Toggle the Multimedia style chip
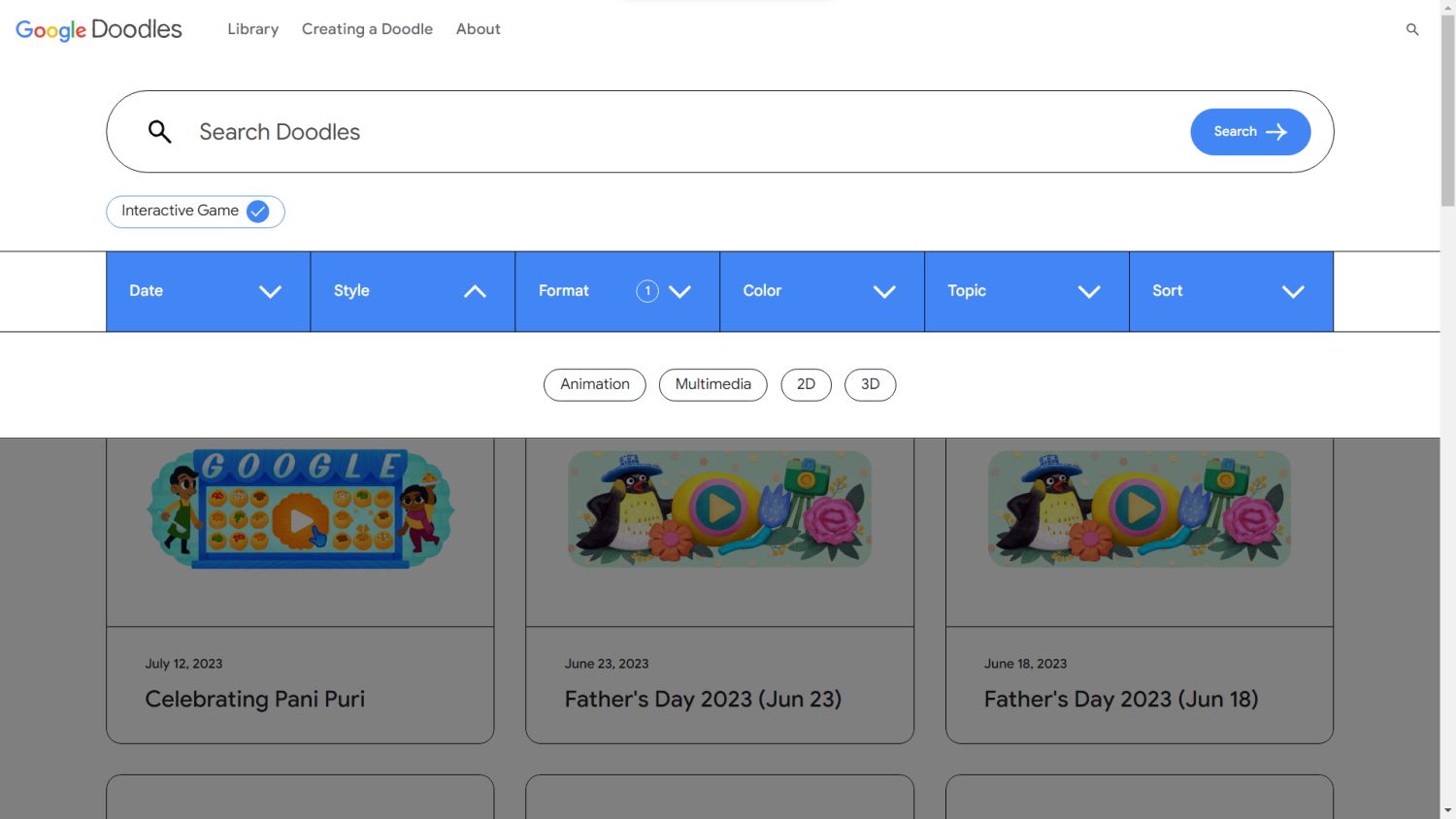The image size is (1456, 819). pos(712,384)
